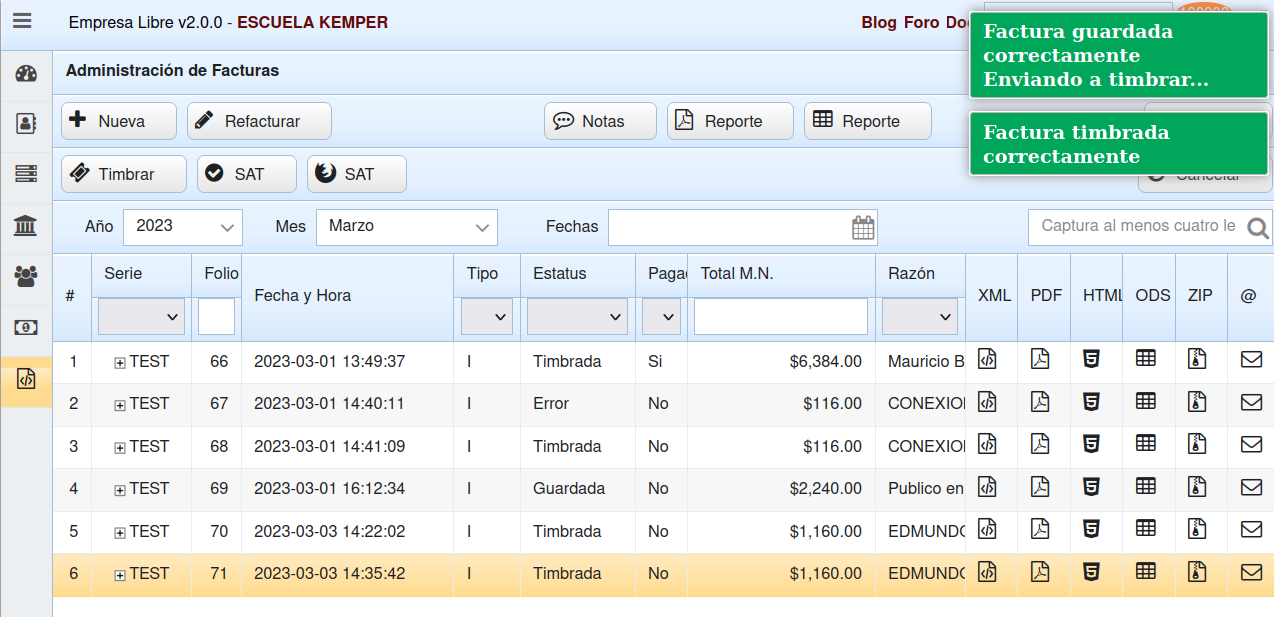Image resolution: width=1274 pixels, height=617 pixels.
Task: Open the Foro link
Action: 922,22
